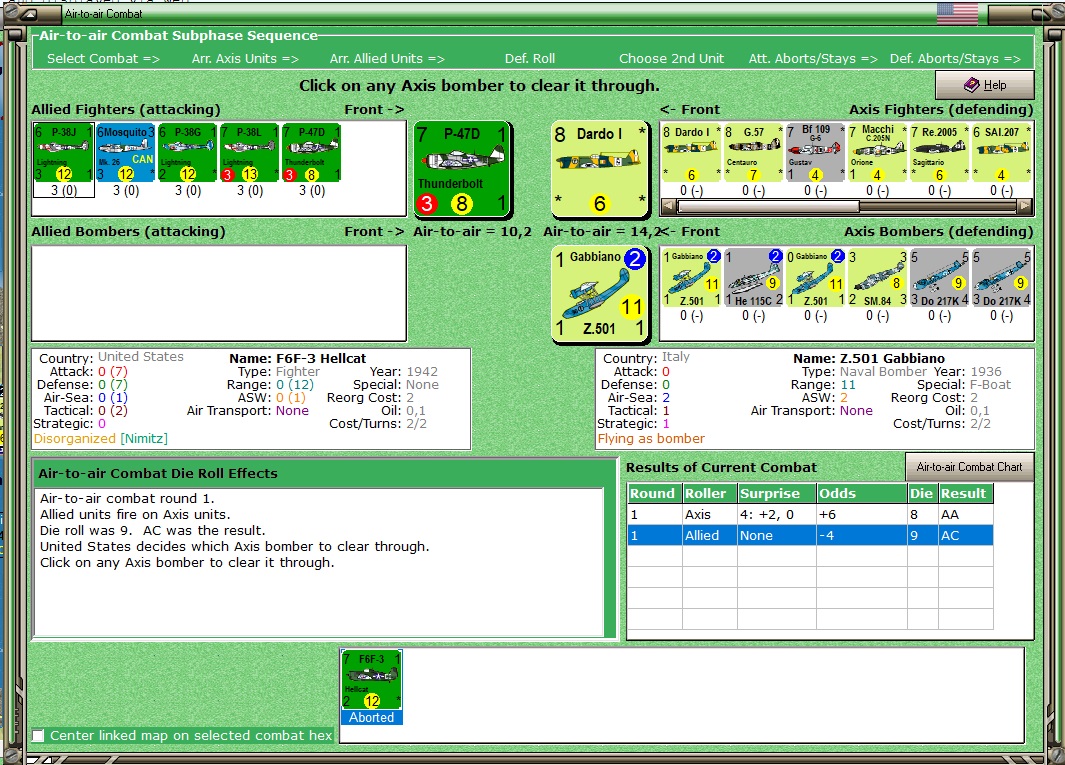Select the P-38J Lightning fighter counter
This screenshot has height=765, width=1065.
[x=63, y=153]
